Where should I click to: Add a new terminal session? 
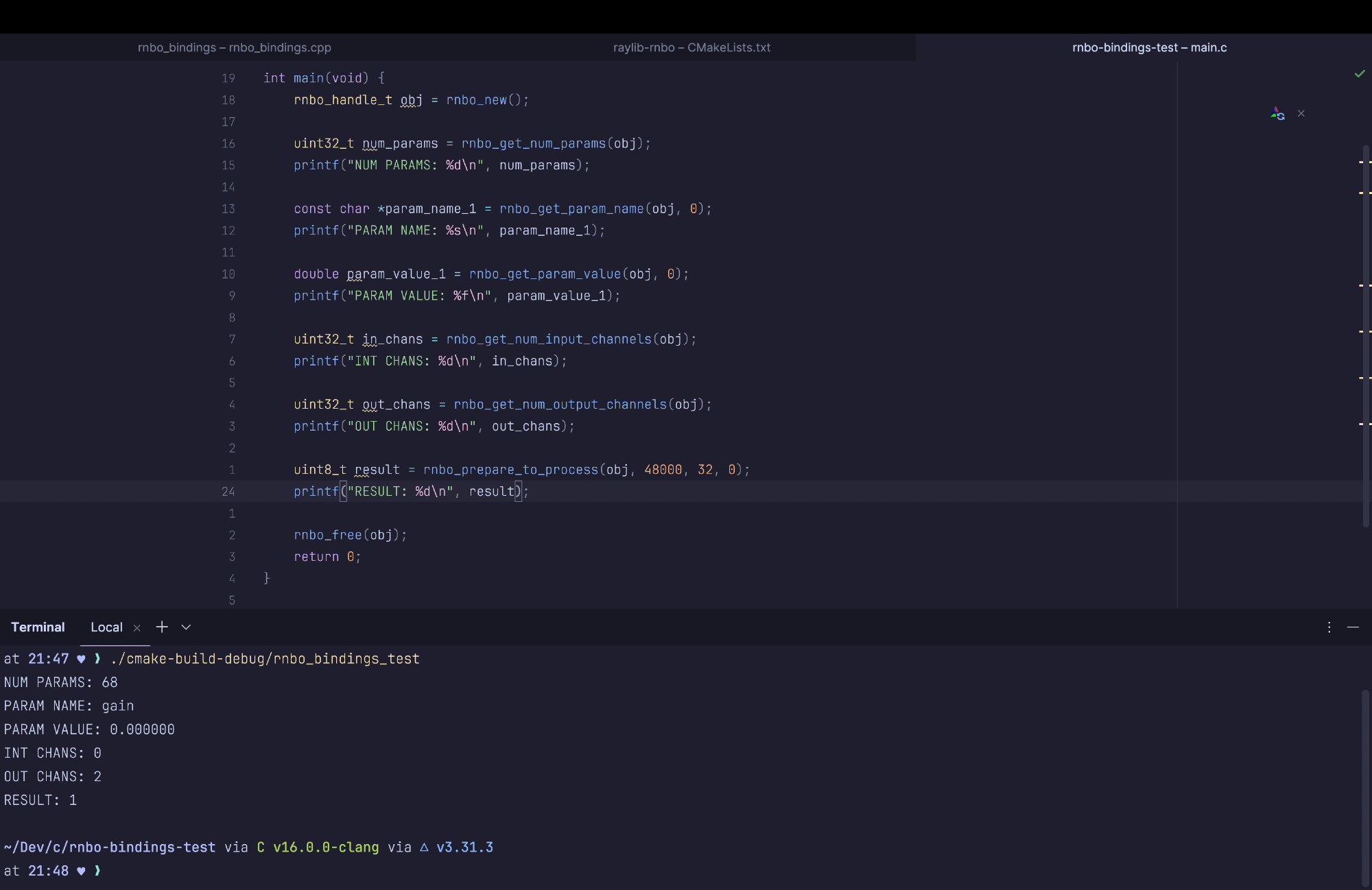(162, 627)
